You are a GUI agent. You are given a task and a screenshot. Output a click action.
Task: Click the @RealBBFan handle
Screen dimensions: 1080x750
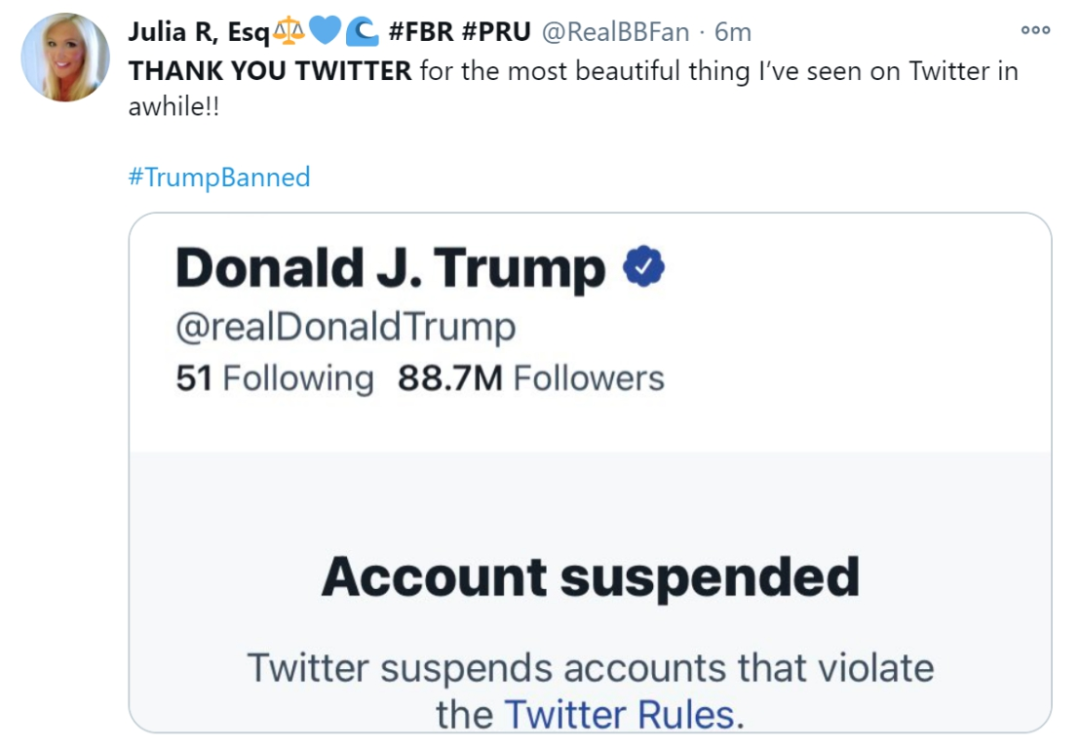(x=615, y=32)
